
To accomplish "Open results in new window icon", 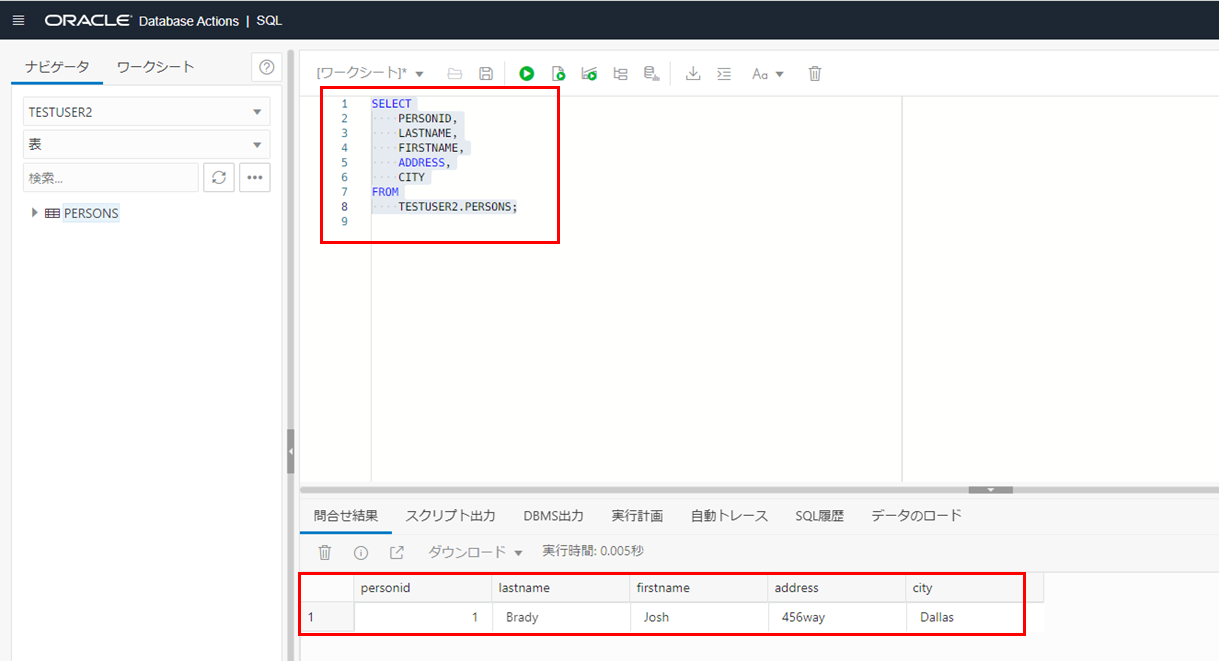I will (397, 552).
